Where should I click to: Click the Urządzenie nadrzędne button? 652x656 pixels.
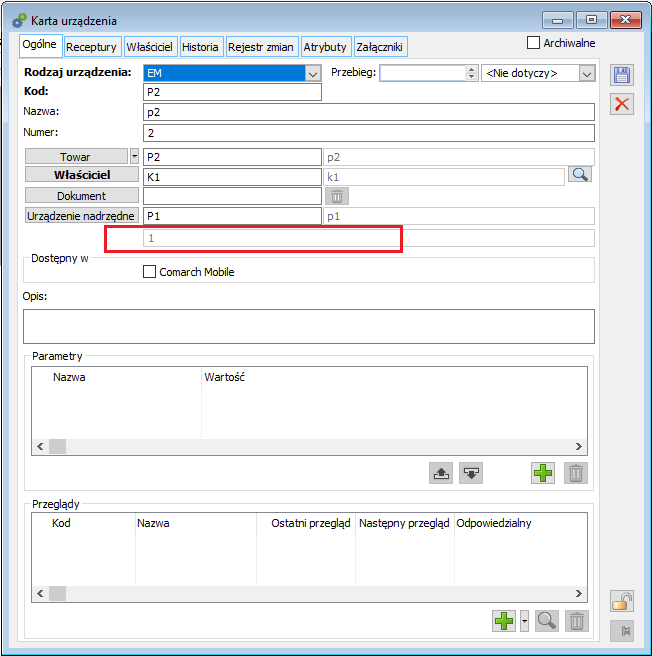click(x=82, y=215)
